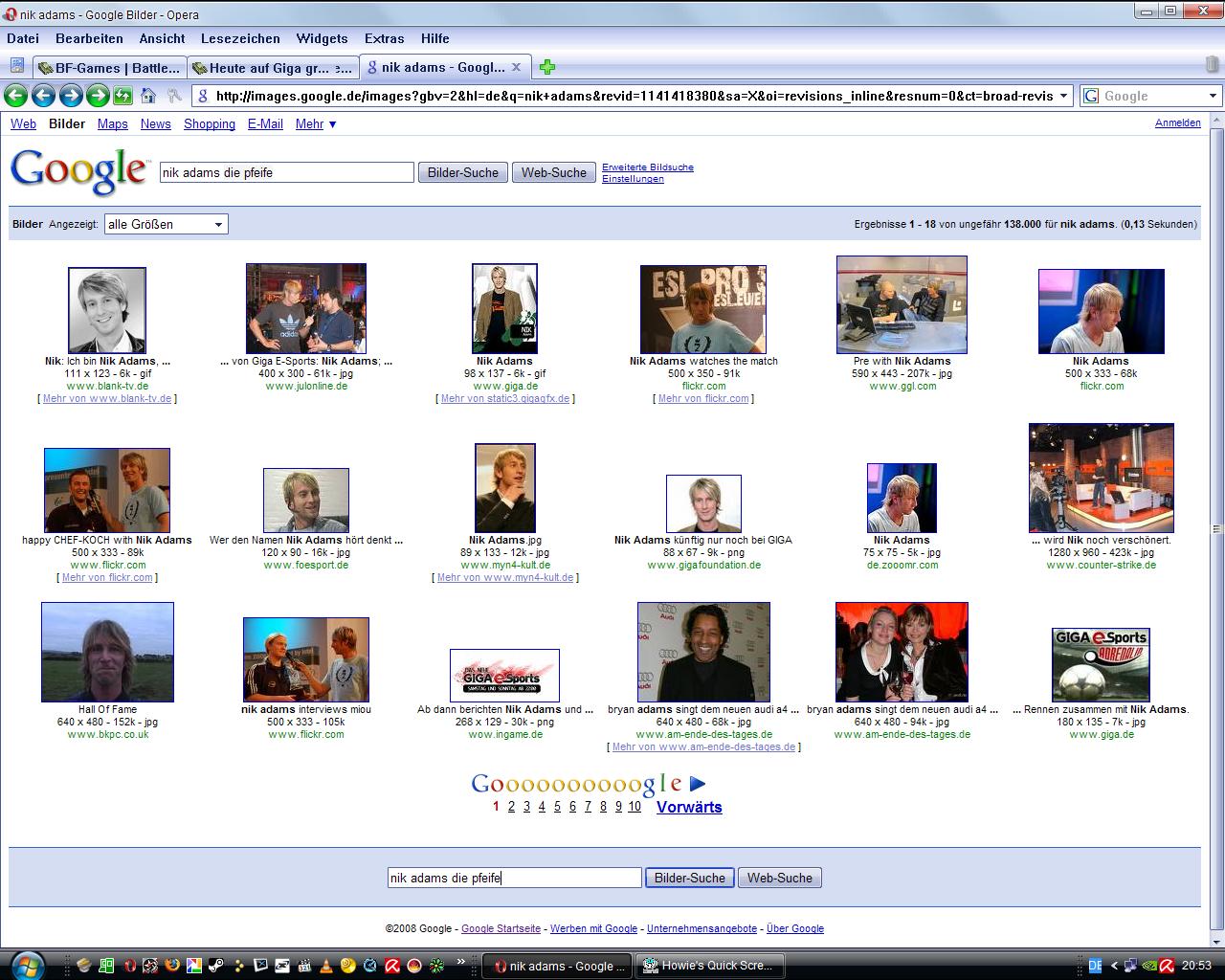1225x980 pixels.
Task: Click in the bottom search input field
Action: [515, 878]
